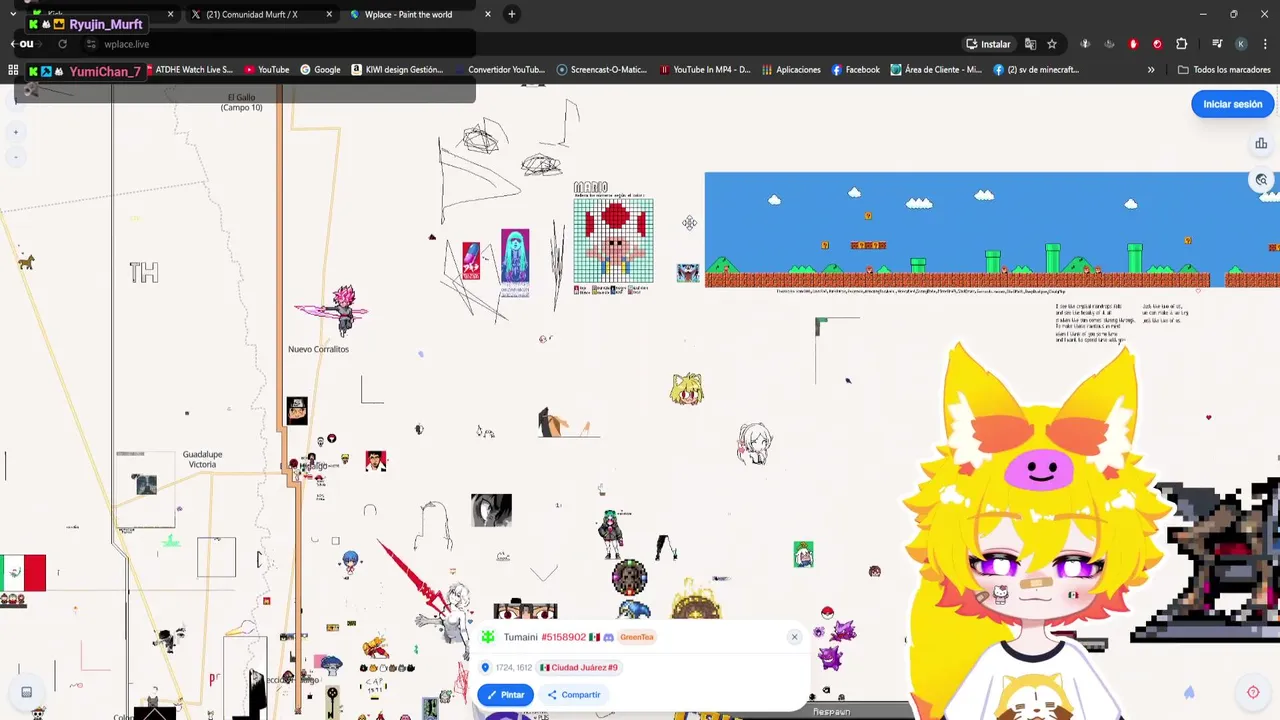Click the bottom-right red target icon
The width and height of the screenshot is (1280, 720).
(1253, 692)
